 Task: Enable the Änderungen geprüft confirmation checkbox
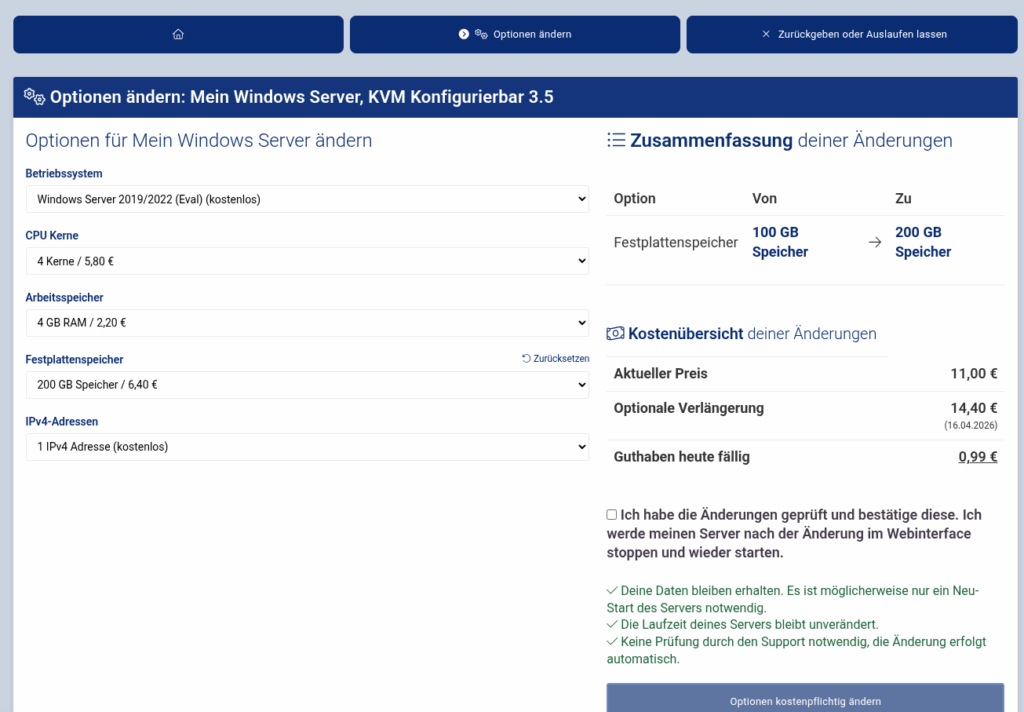(x=611, y=514)
